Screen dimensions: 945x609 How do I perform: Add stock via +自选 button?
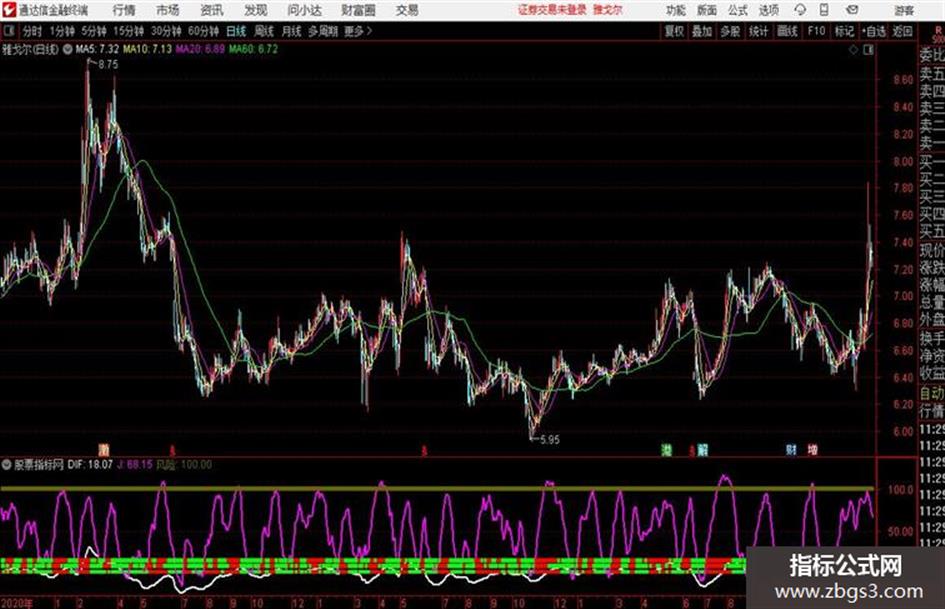point(874,31)
